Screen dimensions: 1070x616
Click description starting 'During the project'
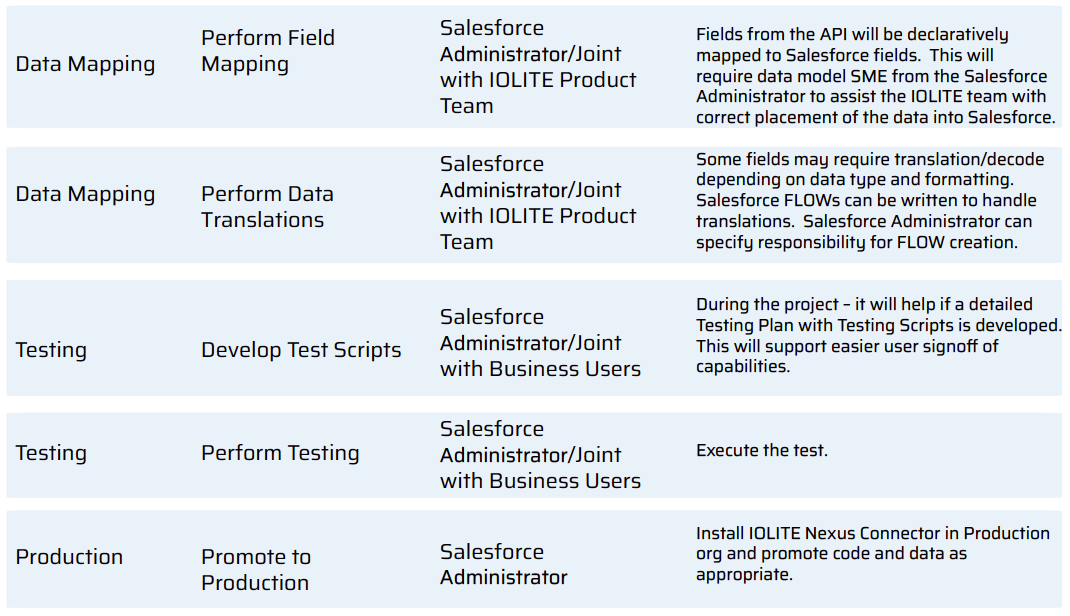click(878, 335)
